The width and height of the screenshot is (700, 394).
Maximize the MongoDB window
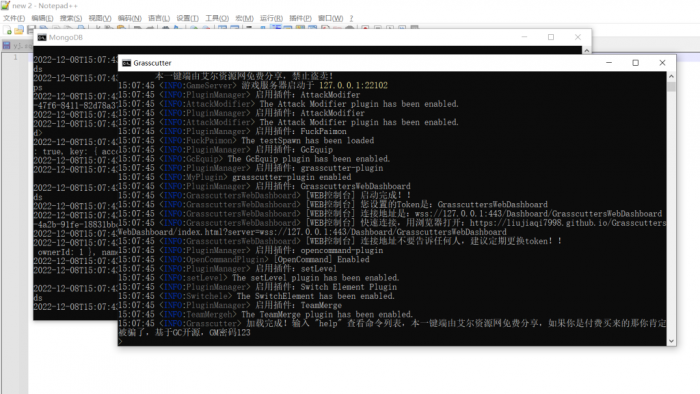pyautogui.click(x=551, y=37)
